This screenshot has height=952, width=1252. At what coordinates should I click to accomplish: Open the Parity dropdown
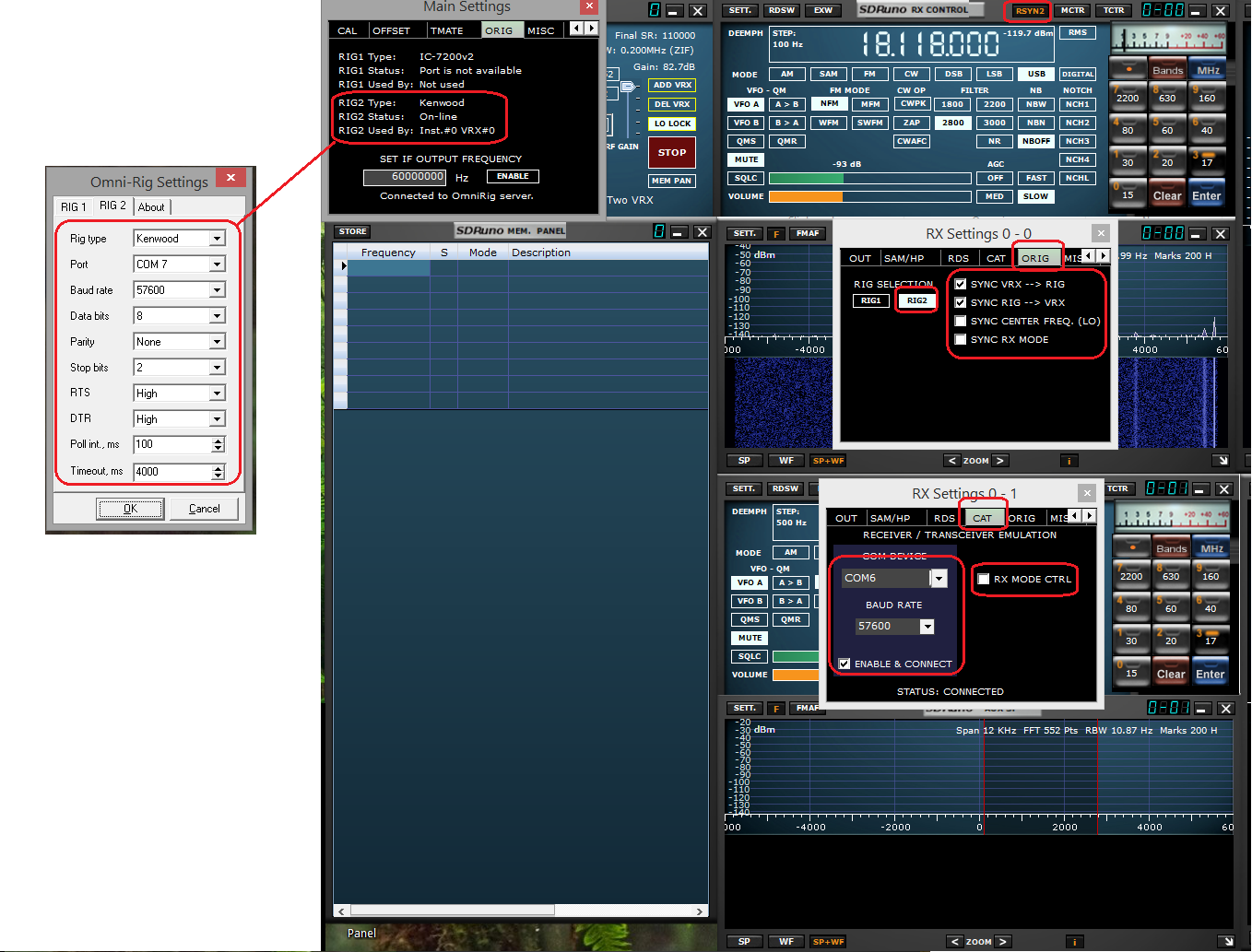point(218,342)
